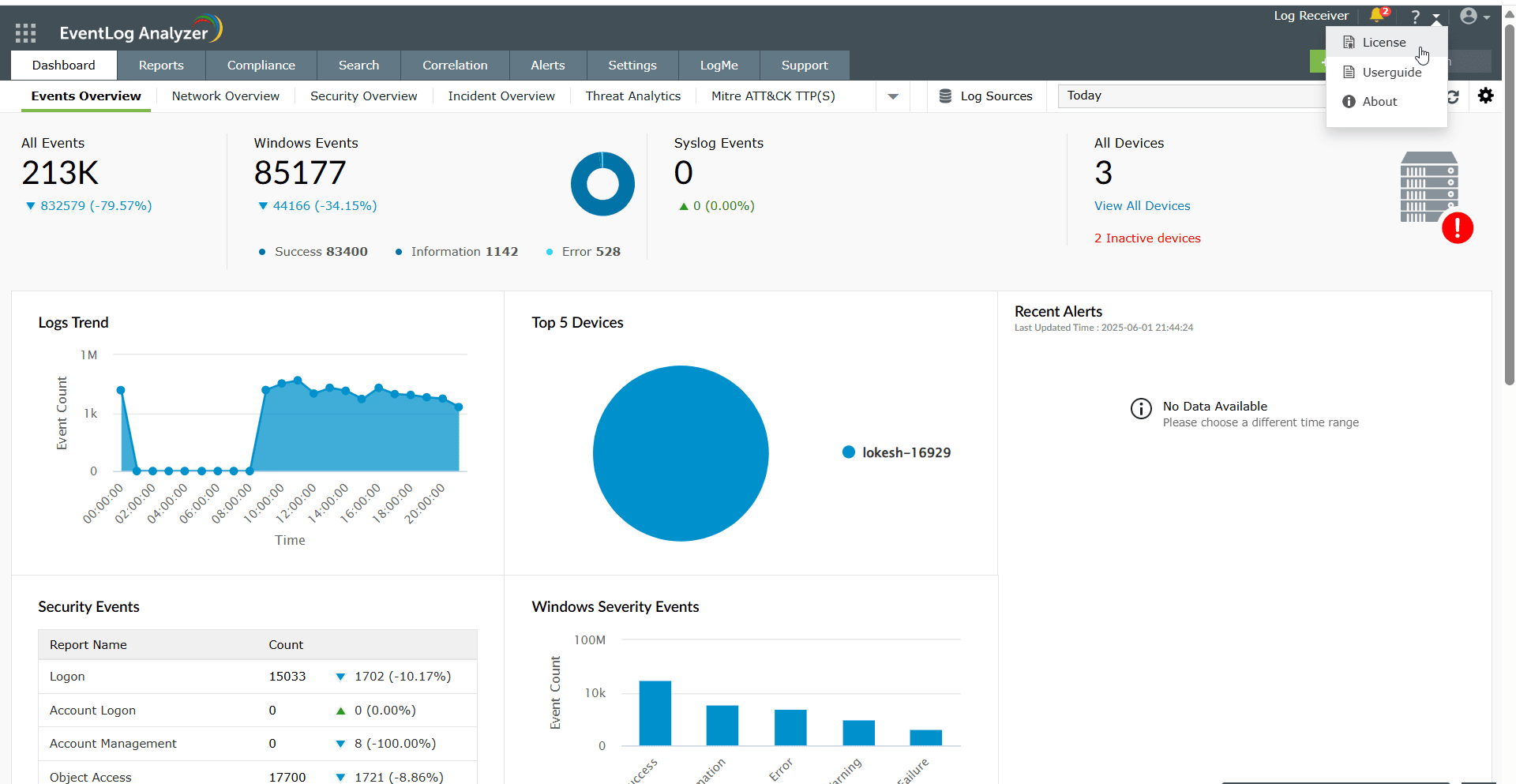Viewport: 1516px width, 784px height.
Task: Open the dashboard settings gear icon
Action: [1485, 96]
